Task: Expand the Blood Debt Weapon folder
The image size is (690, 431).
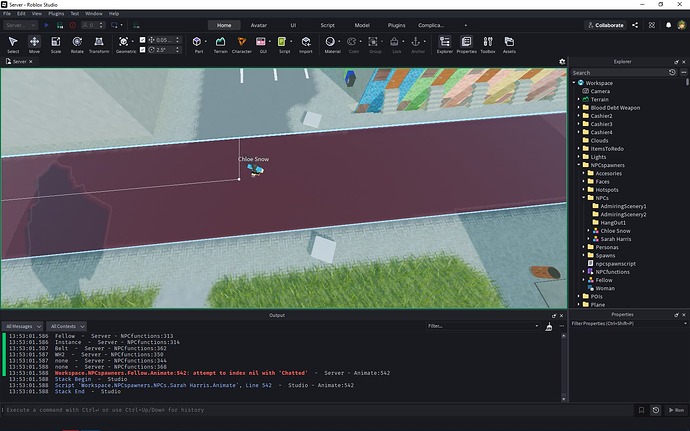Action: pyautogui.click(x=579, y=107)
